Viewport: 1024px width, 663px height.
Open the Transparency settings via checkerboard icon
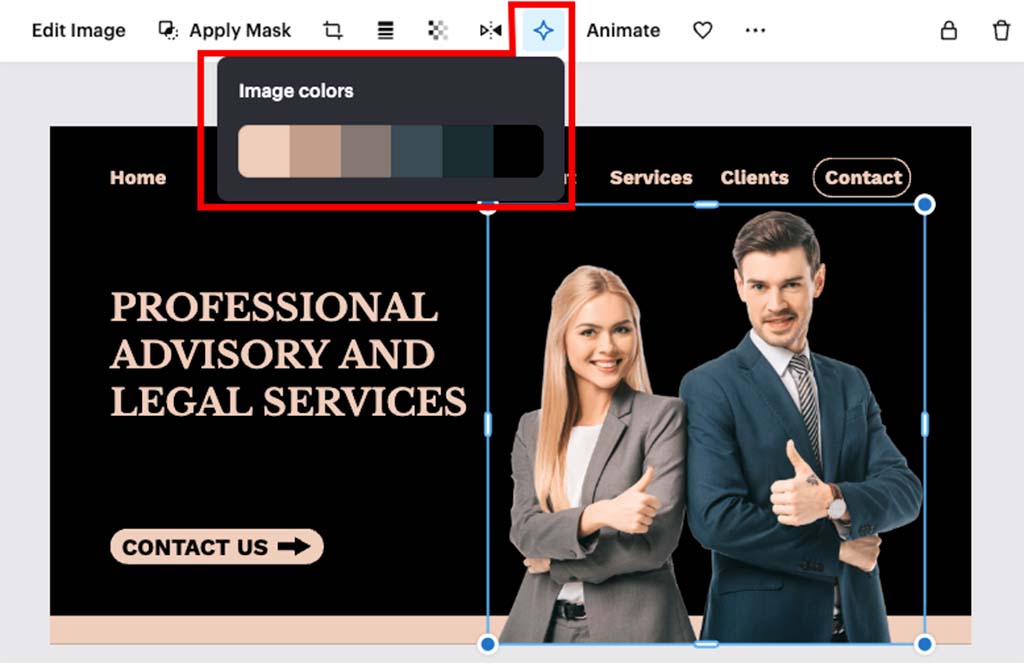tap(437, 30)
